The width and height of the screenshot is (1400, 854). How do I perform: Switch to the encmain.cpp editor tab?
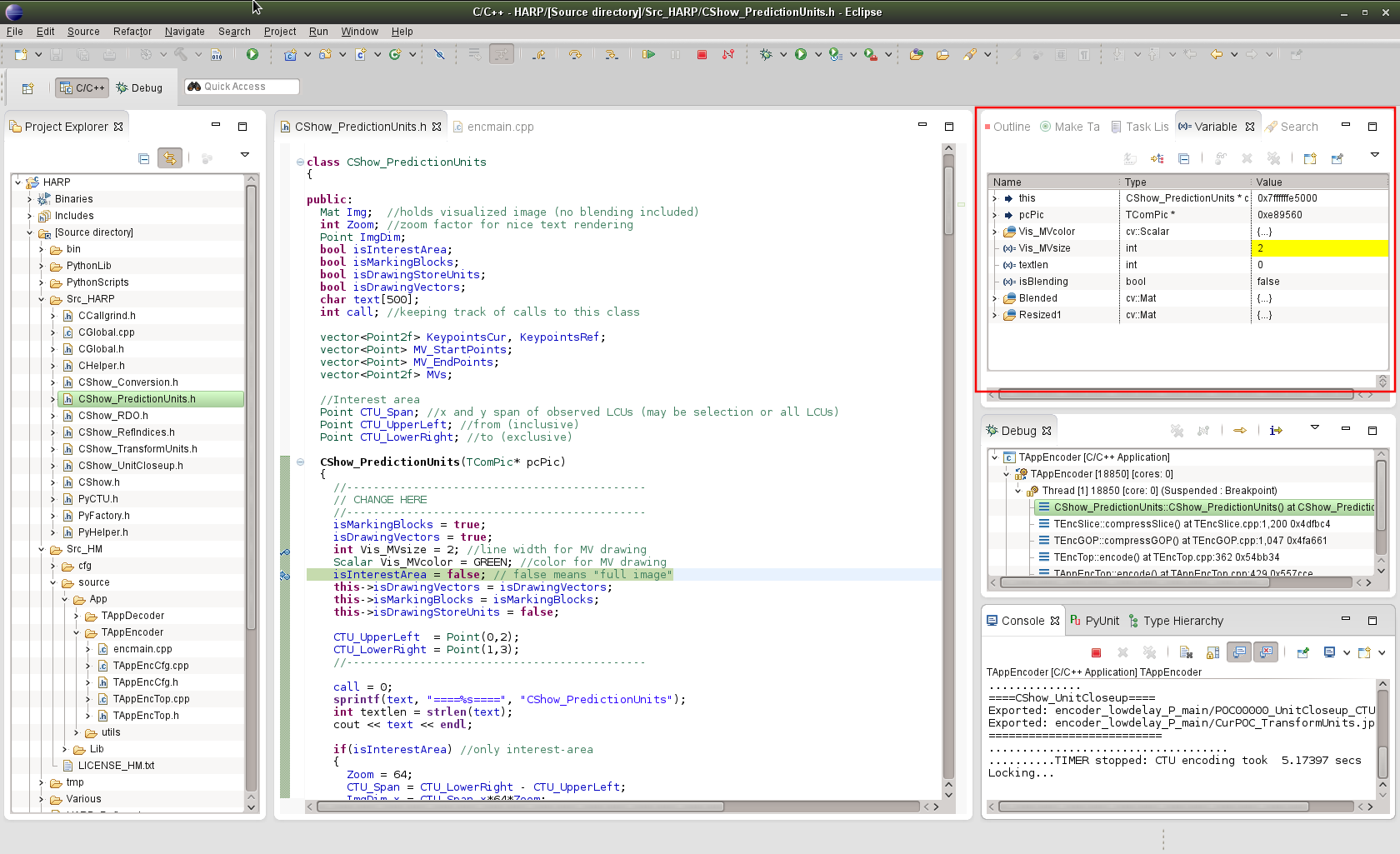pyautogui.click(x=499, y=127)
